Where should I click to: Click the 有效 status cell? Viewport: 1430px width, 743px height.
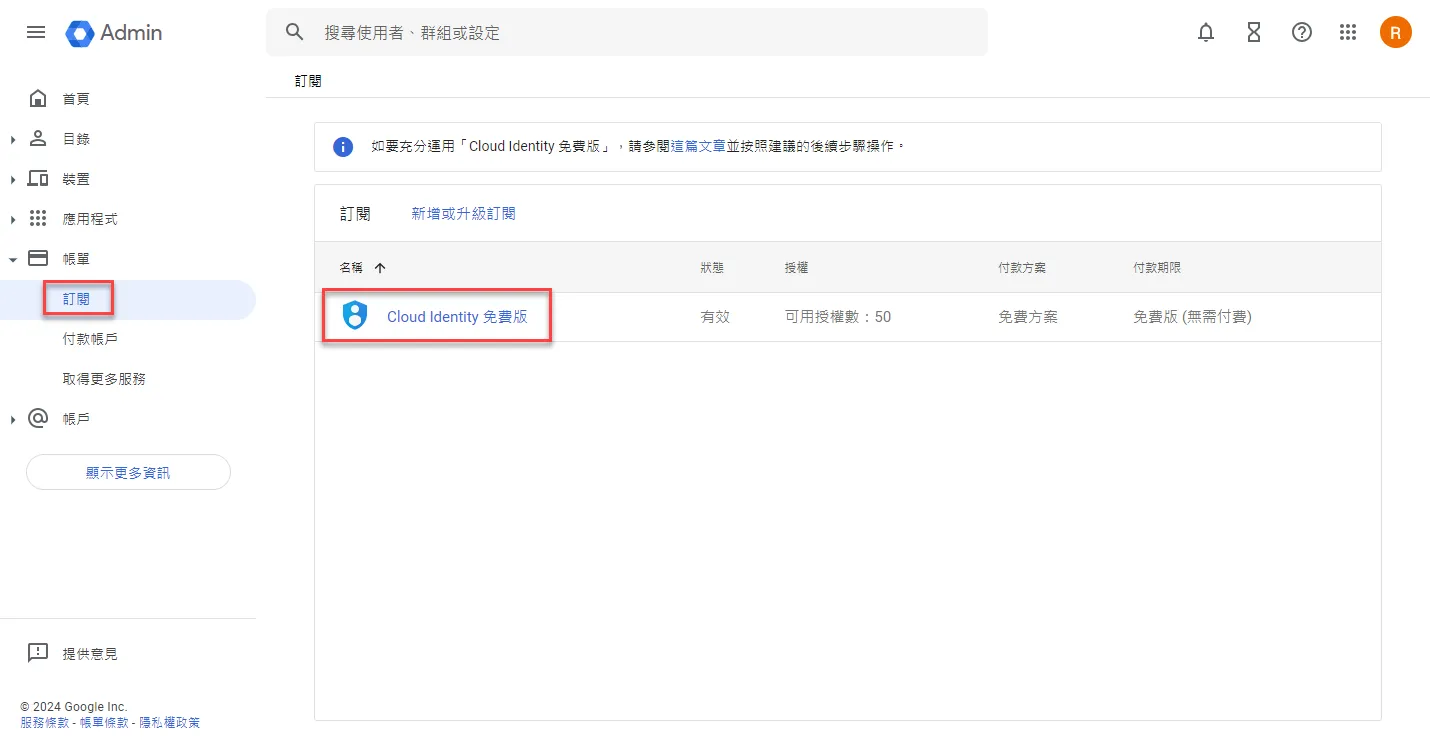(x=715, y=317)
